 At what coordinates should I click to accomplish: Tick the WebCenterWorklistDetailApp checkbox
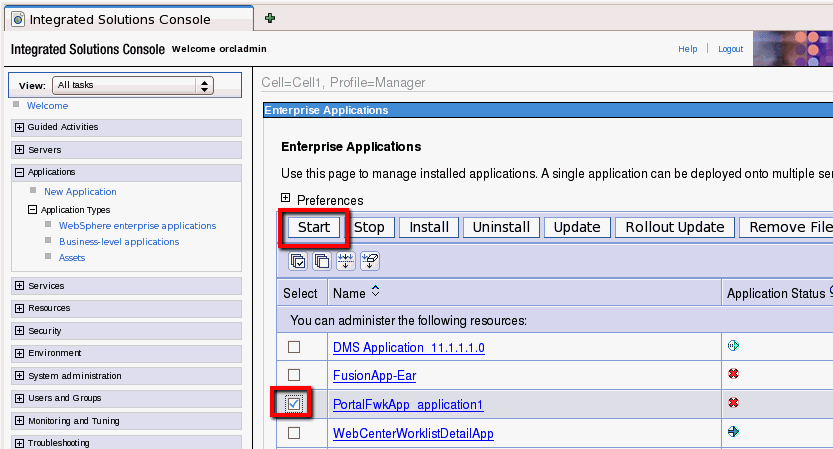coord(294,433)
